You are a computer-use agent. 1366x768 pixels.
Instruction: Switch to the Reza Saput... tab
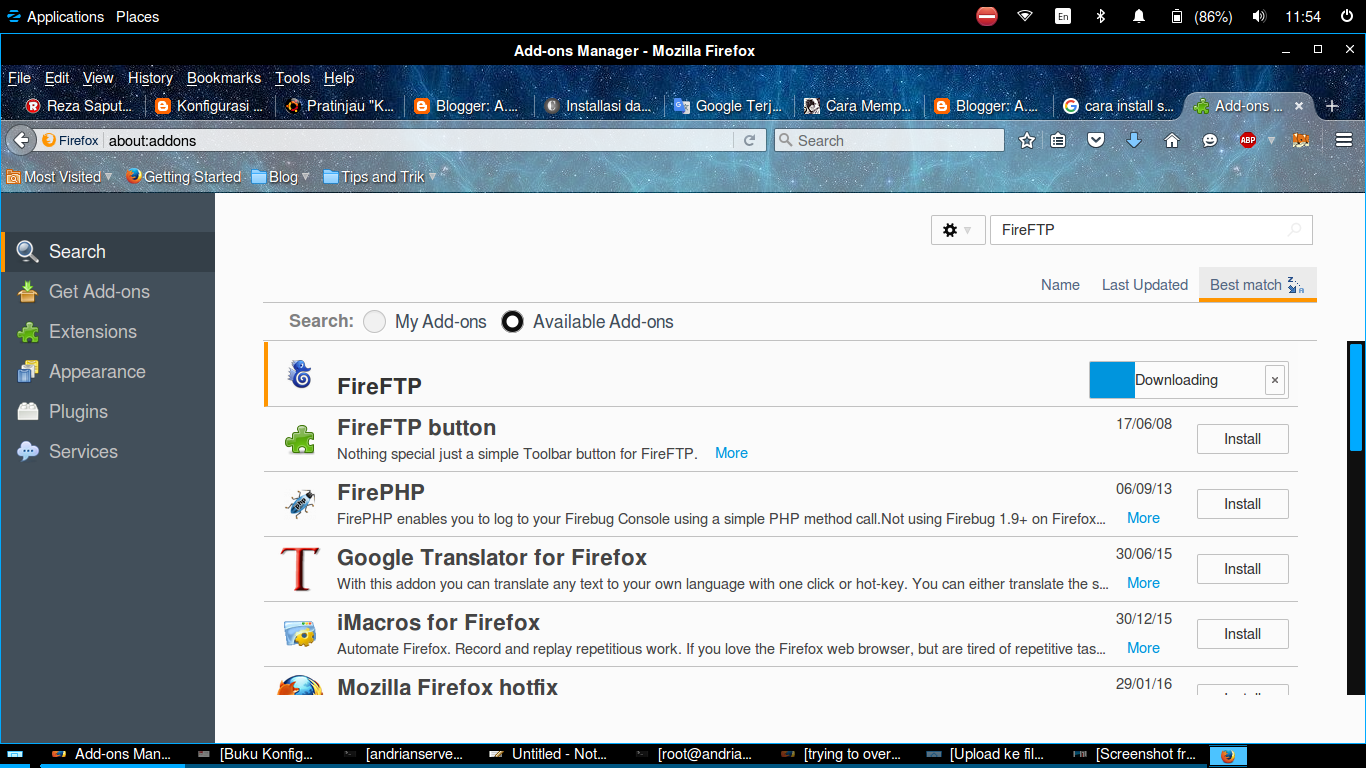80,105
